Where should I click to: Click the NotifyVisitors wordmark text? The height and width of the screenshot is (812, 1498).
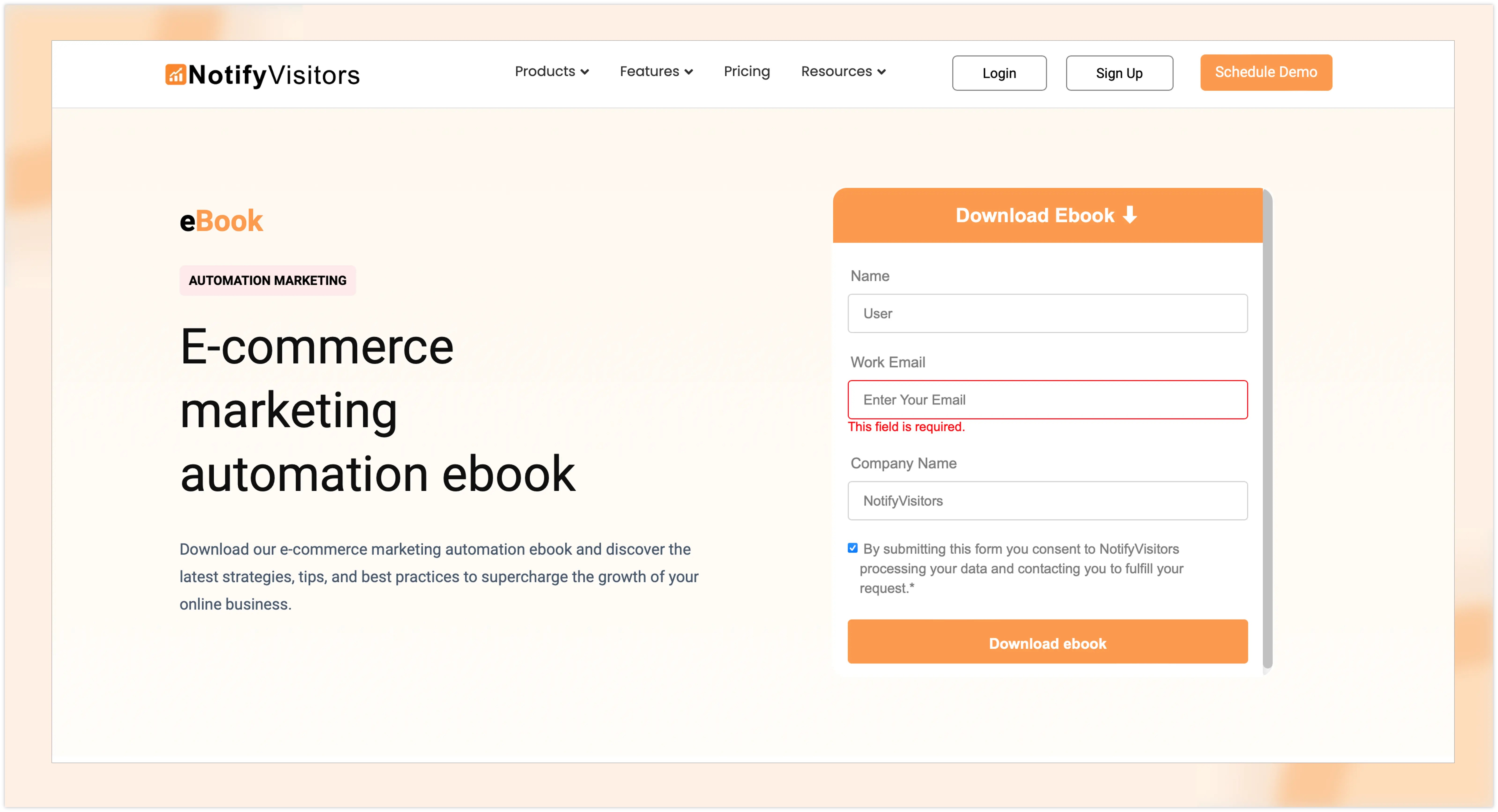pos(274,75)
